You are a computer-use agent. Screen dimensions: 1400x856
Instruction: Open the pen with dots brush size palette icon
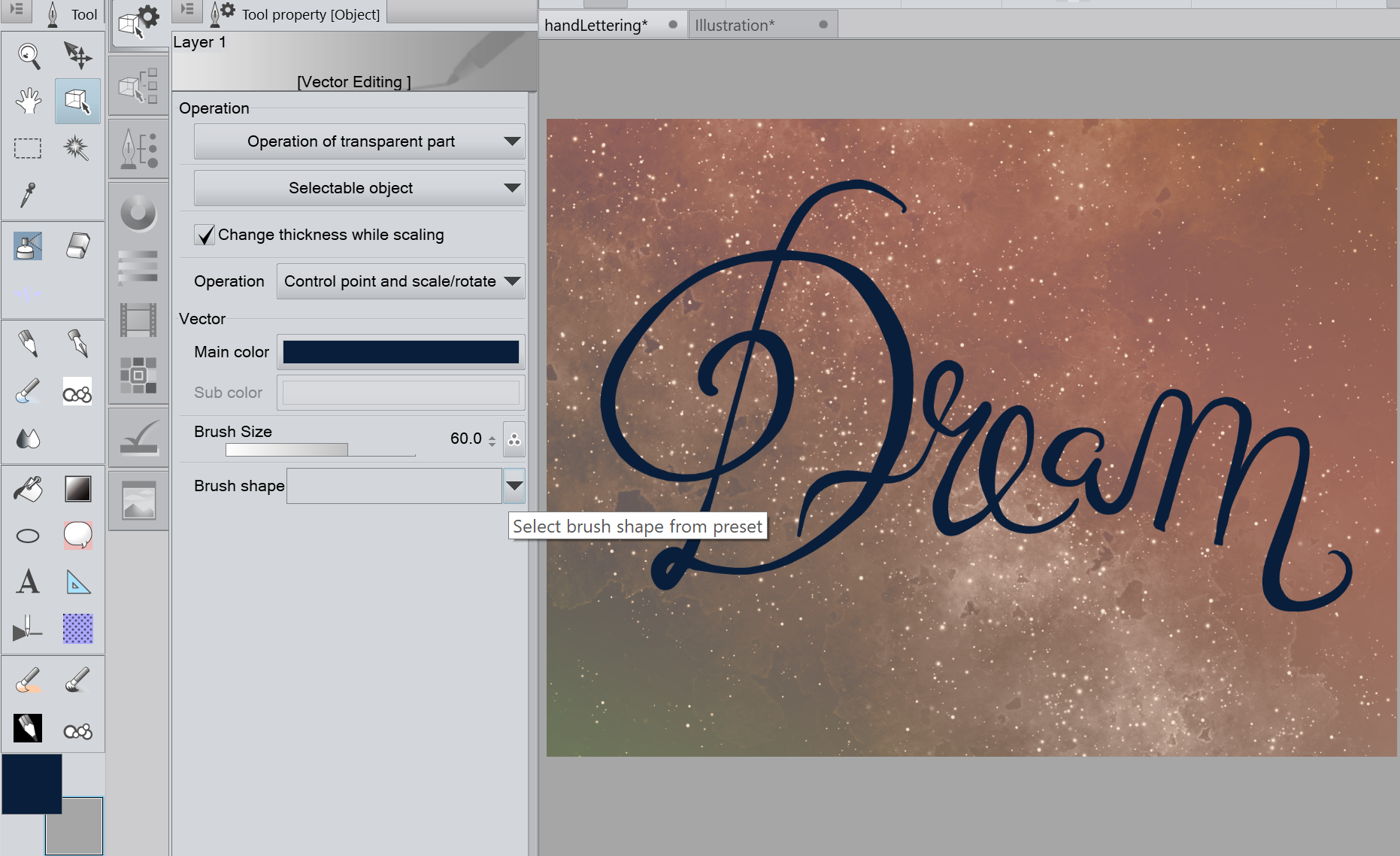click(138, 147)
